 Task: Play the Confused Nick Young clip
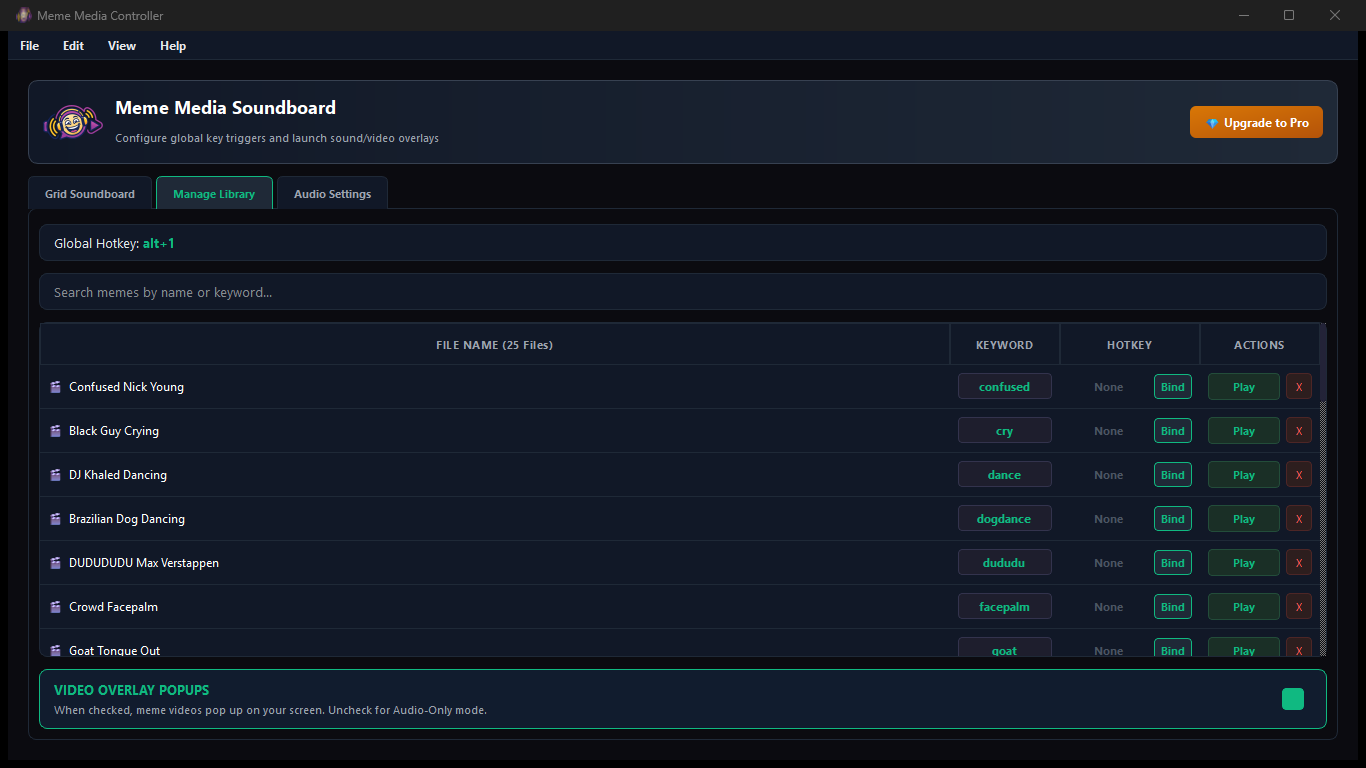[1244, 387]
